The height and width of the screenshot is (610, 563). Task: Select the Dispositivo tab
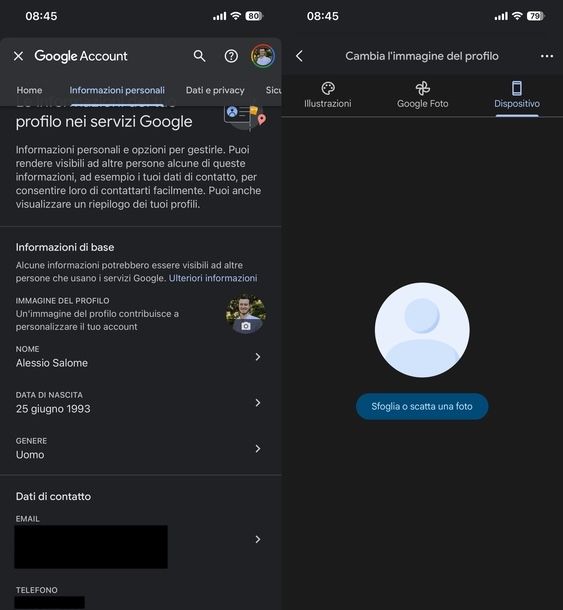click(517, 95)
